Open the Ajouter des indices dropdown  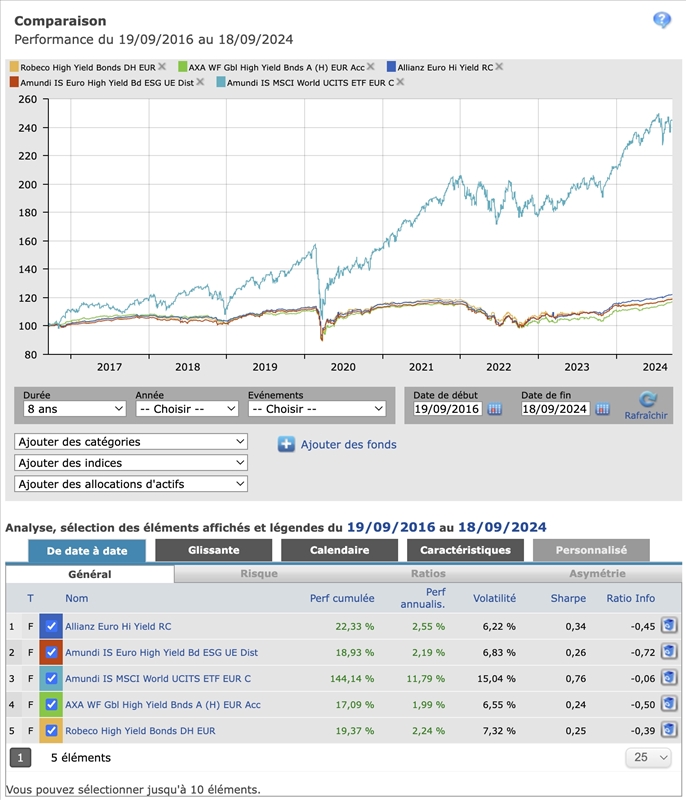(x=130, y=463)
